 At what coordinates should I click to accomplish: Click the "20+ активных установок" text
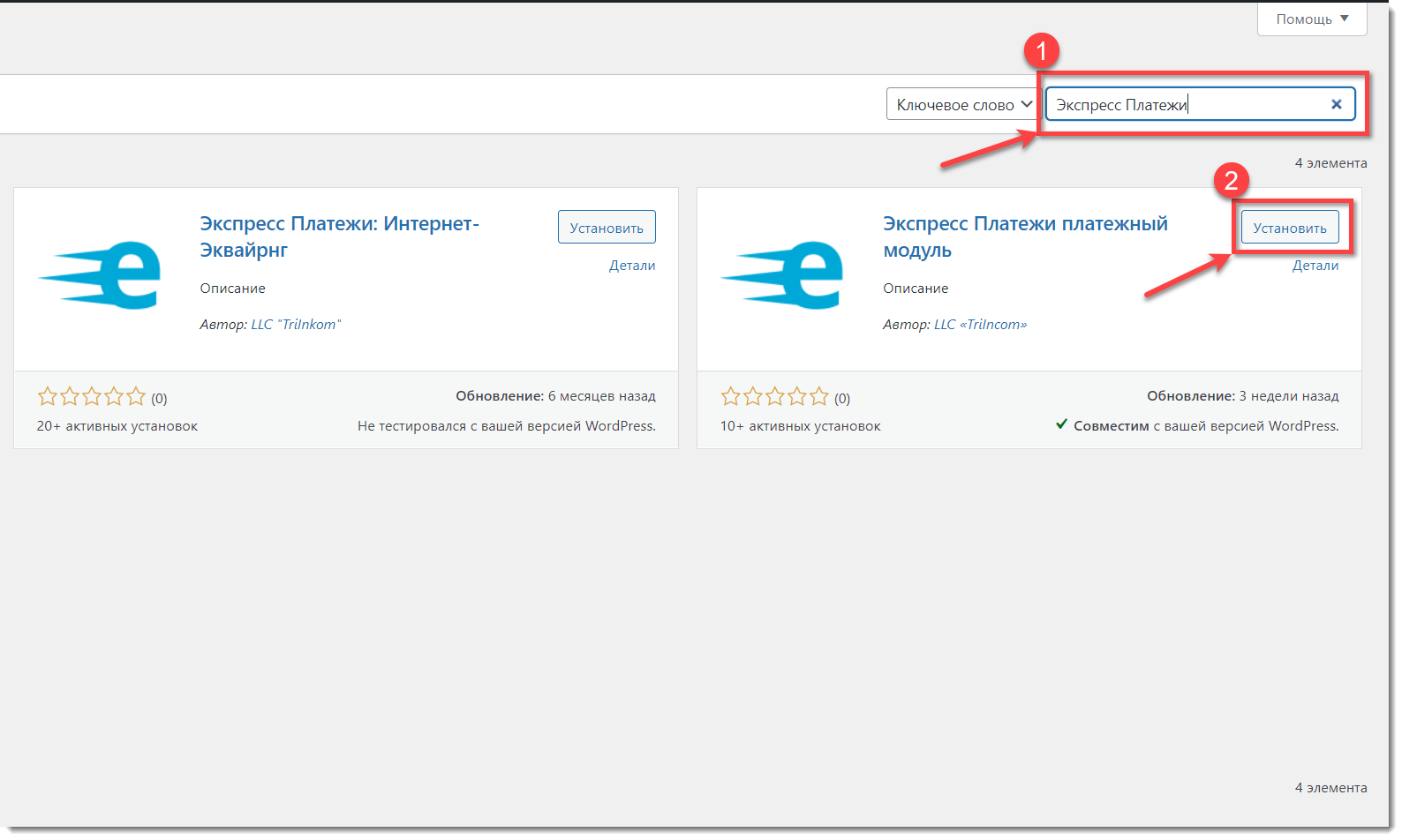tap(117, 426)
